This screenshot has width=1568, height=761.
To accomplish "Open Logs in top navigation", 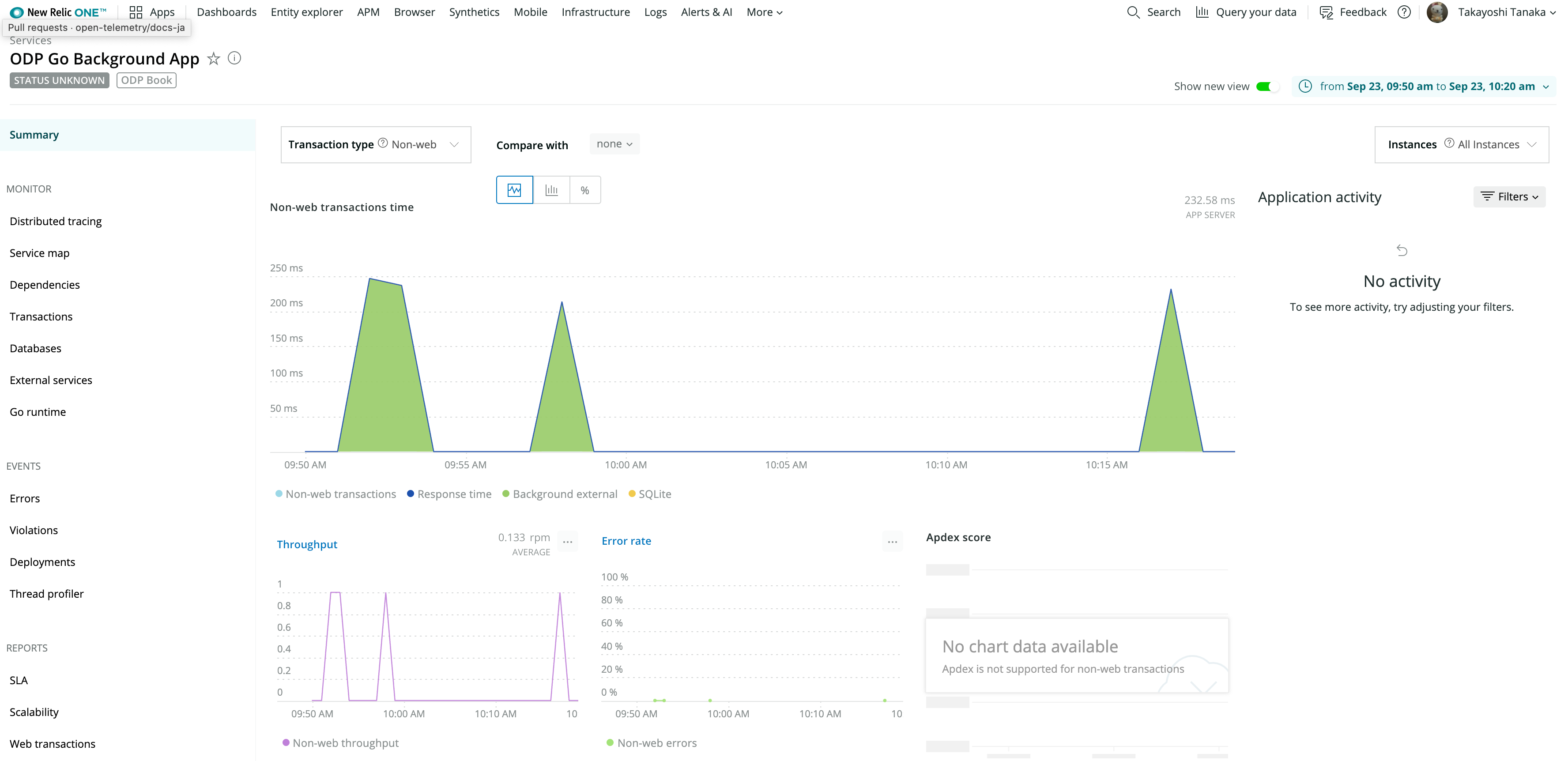I will 656,12.
